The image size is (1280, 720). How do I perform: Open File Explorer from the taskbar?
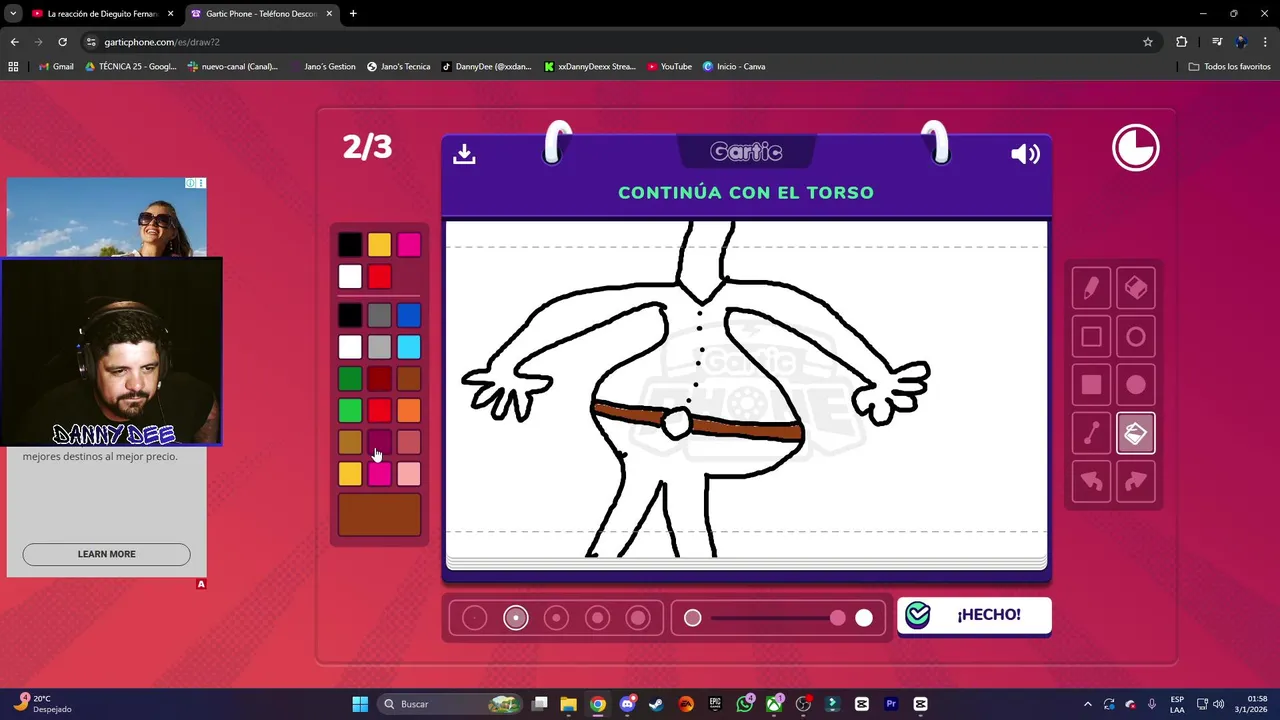pos(568,704)
